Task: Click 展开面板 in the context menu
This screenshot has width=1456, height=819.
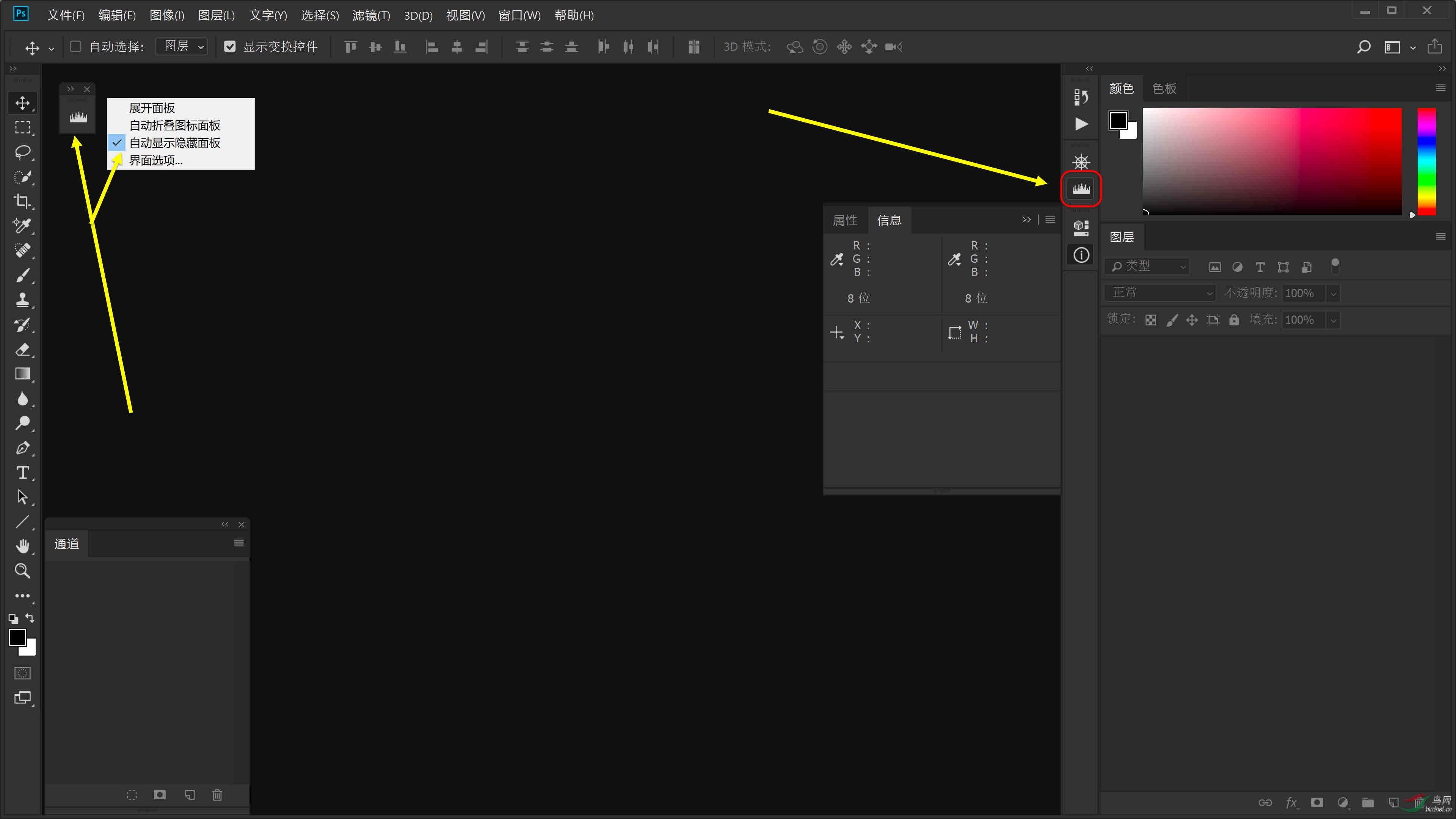Action: click(152, 108)
